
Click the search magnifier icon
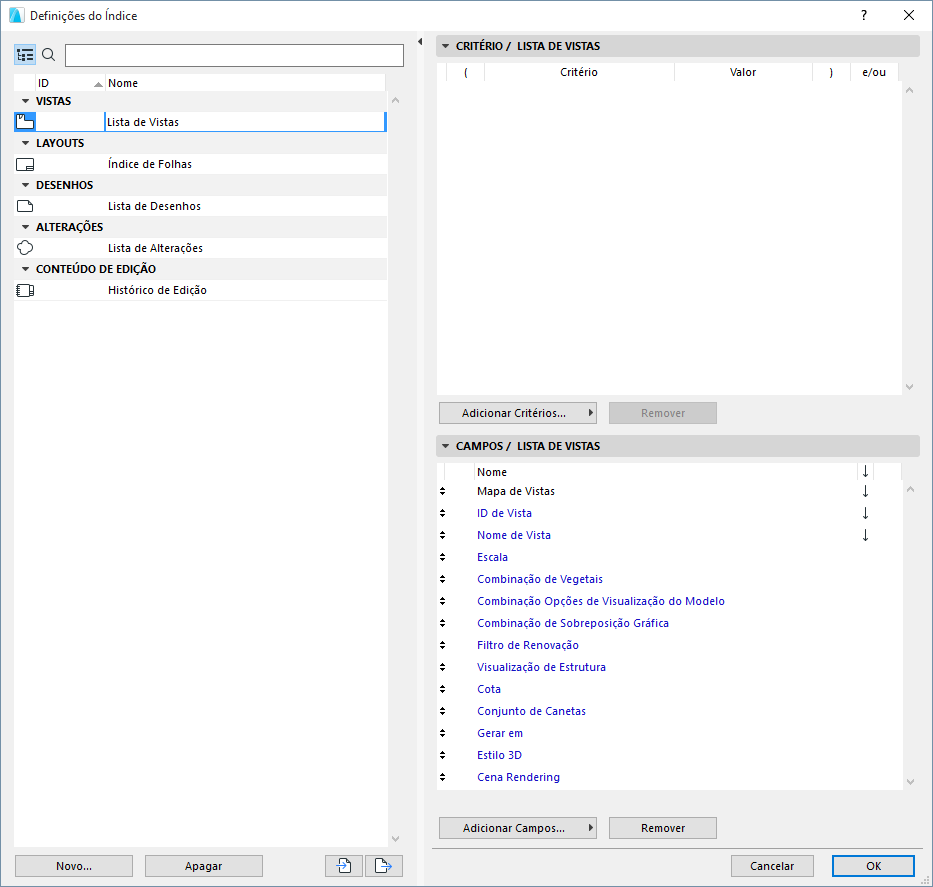48,55
